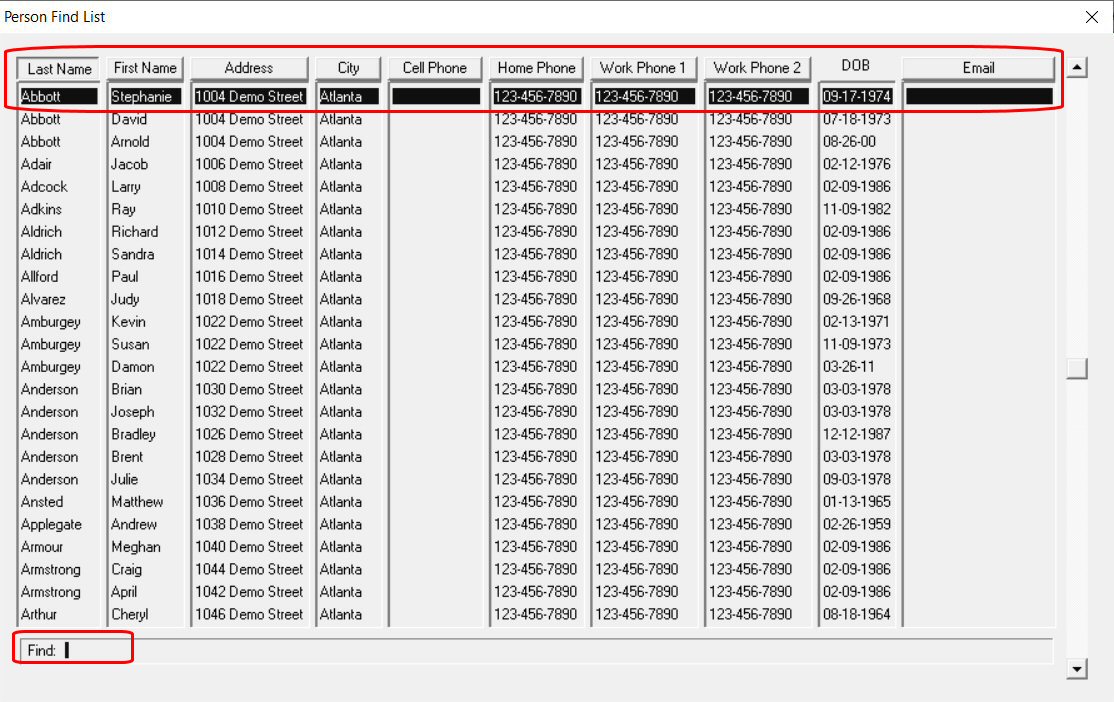Click address 1014 Demo Street
The image size is (1114, 702).
[249, 254]
